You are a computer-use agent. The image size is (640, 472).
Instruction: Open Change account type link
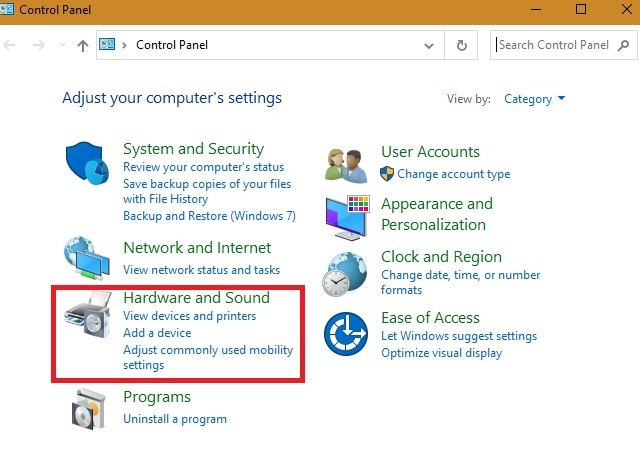453,174
